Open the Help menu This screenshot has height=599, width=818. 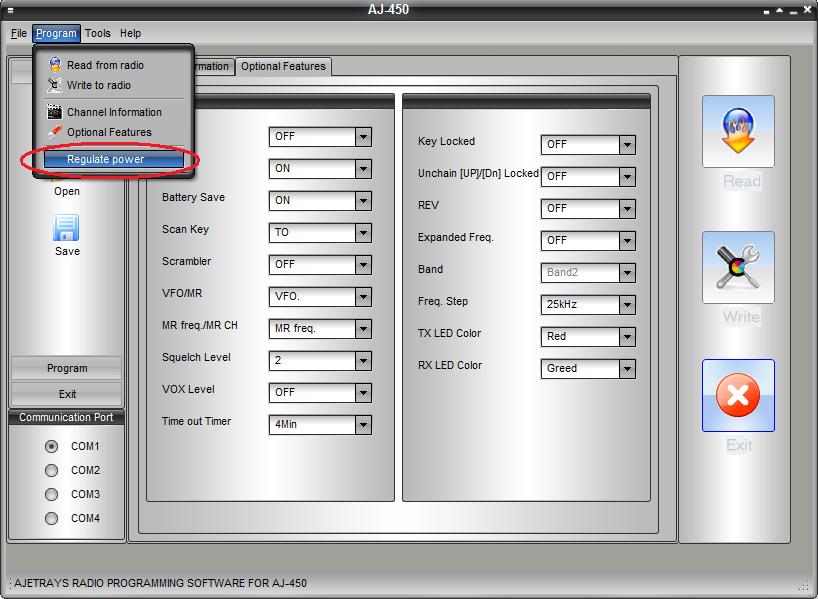coord(130,33)
